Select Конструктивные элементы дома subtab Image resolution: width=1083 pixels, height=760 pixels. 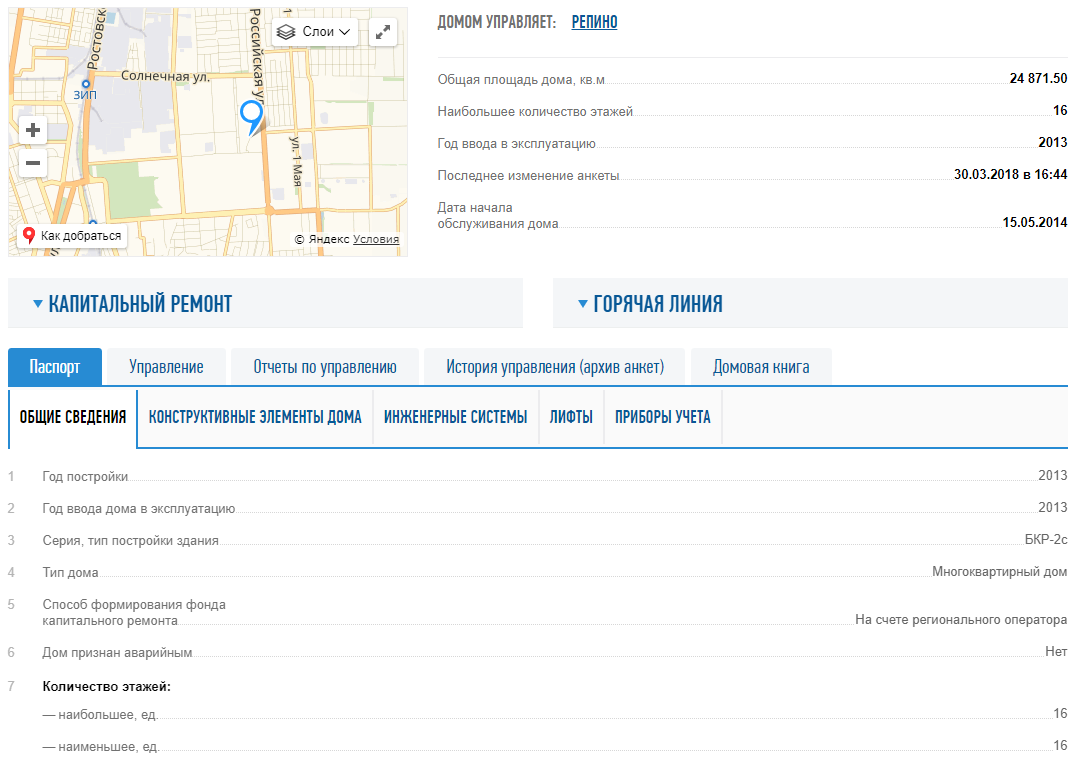coord(255,417)
